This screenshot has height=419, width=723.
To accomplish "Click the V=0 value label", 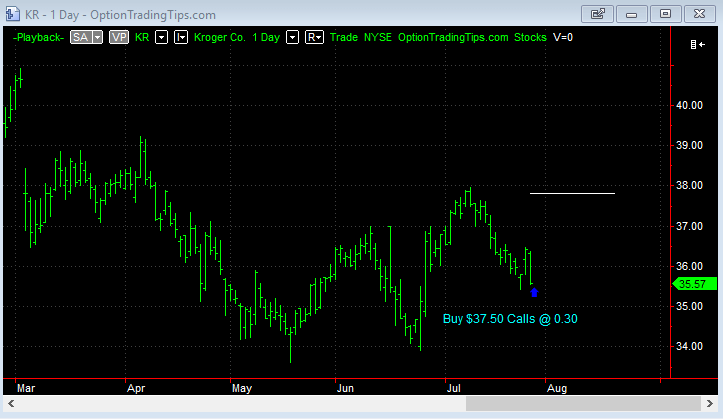I will tap(563, 37).
